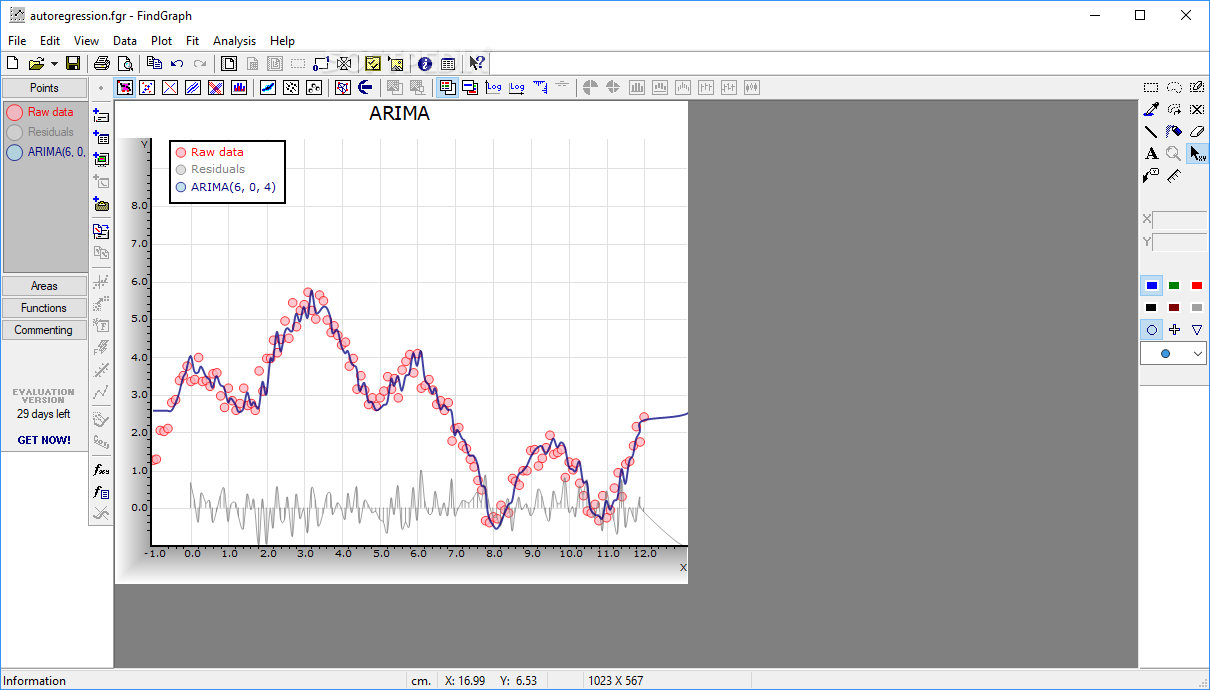Open the Data menu

(125, 41)
